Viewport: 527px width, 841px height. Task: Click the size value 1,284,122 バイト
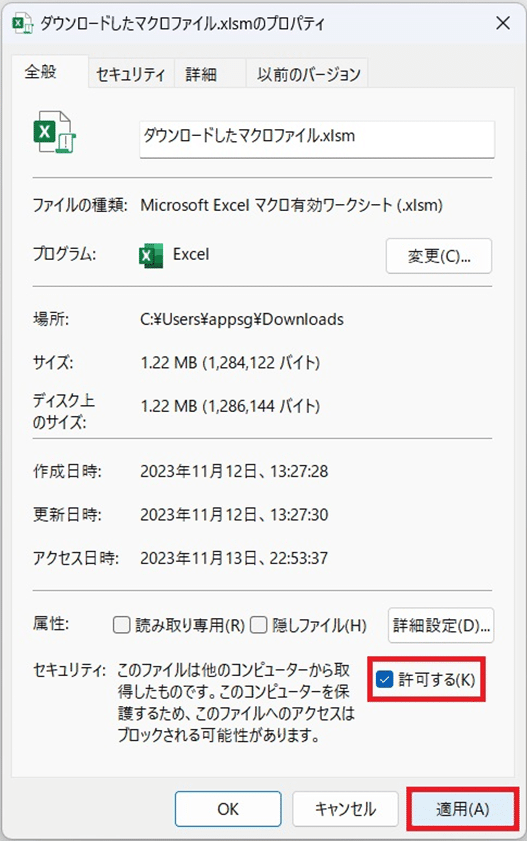click(230, 363)
